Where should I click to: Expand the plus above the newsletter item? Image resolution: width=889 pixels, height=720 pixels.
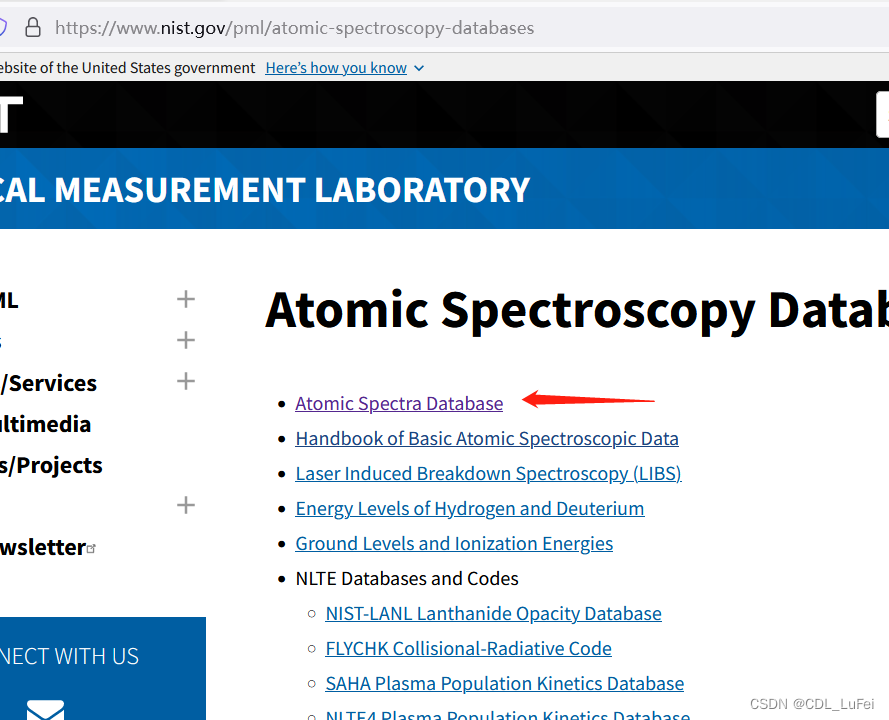coord(186,505)
